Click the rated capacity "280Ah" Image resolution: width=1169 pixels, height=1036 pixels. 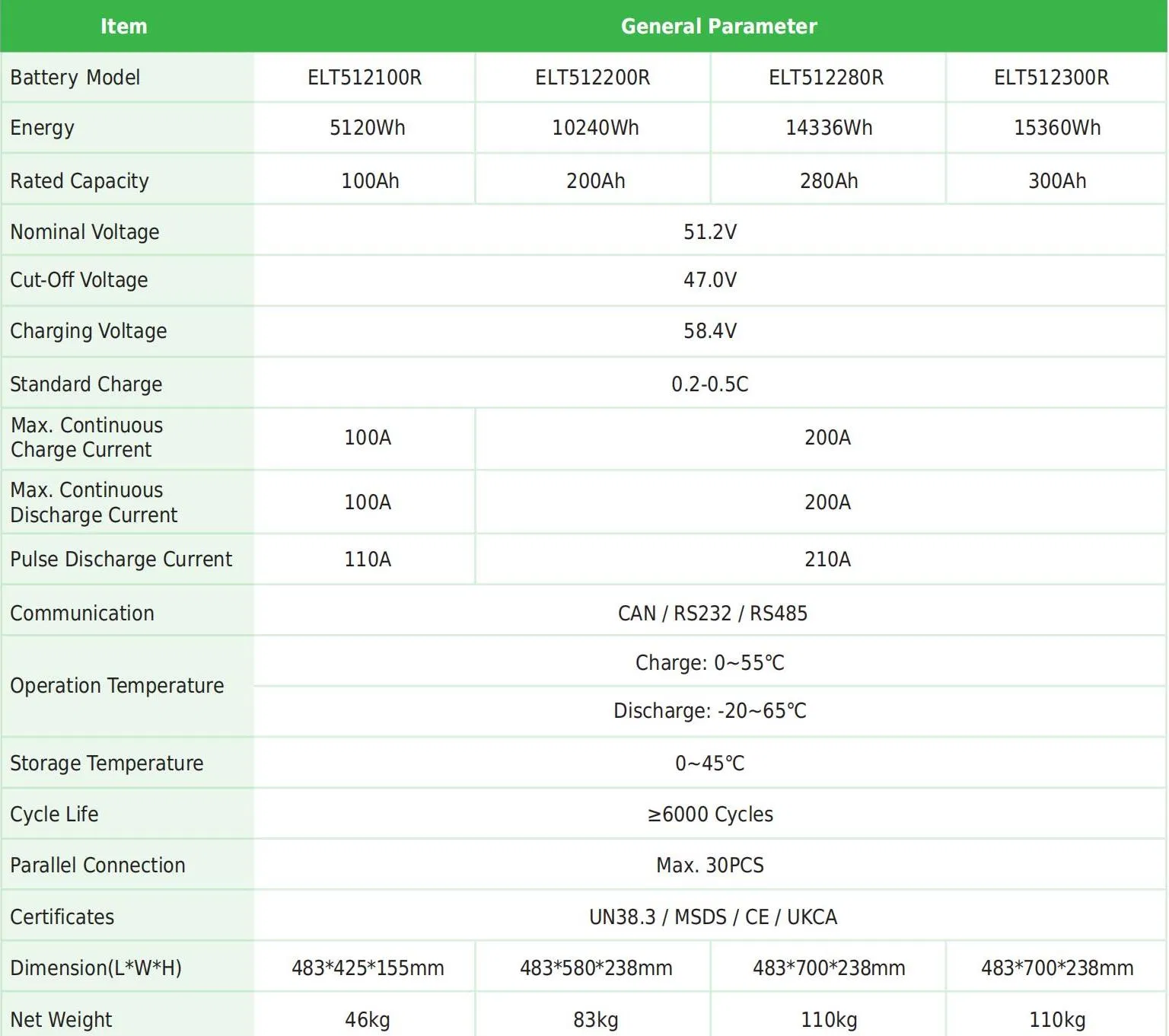coord(830,181)
